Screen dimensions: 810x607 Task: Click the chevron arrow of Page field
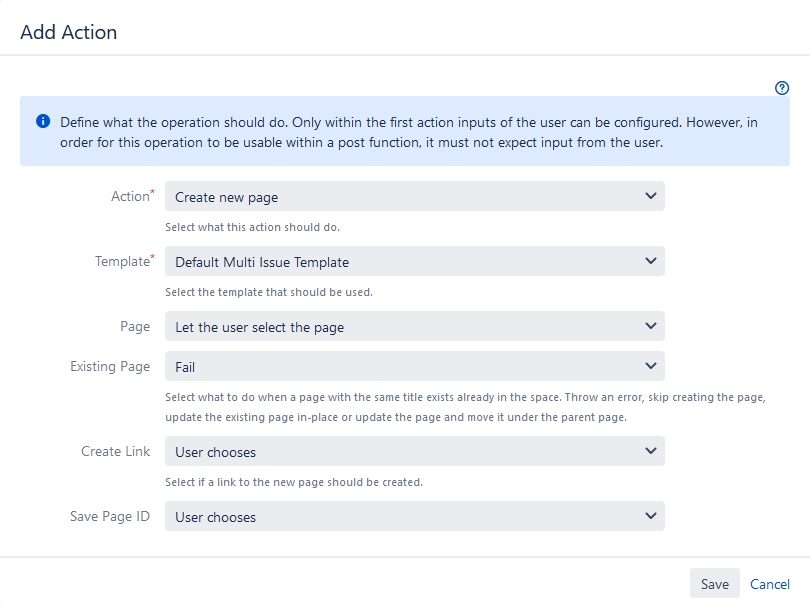point(651,326)
